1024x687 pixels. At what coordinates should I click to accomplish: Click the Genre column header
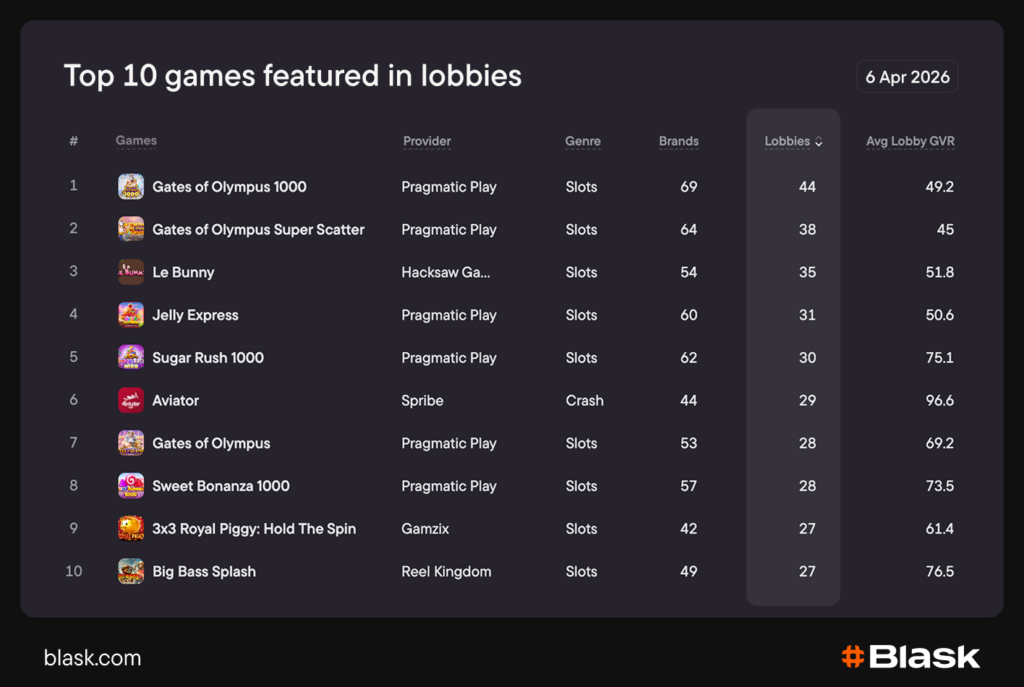[x=582, y=141]
